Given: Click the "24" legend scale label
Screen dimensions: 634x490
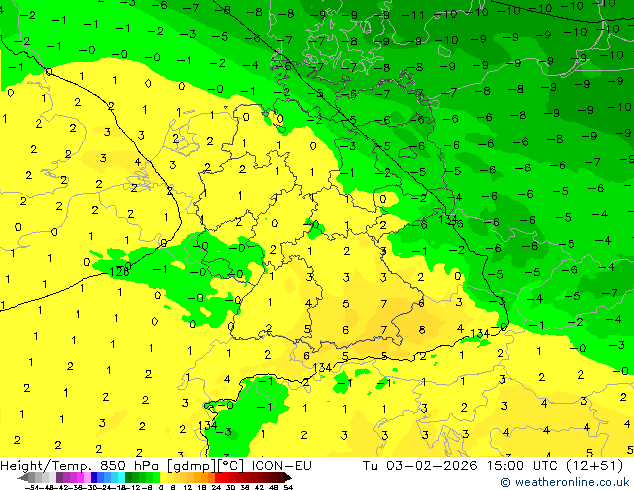Looking at the screenshot, I should click(216, 487).
